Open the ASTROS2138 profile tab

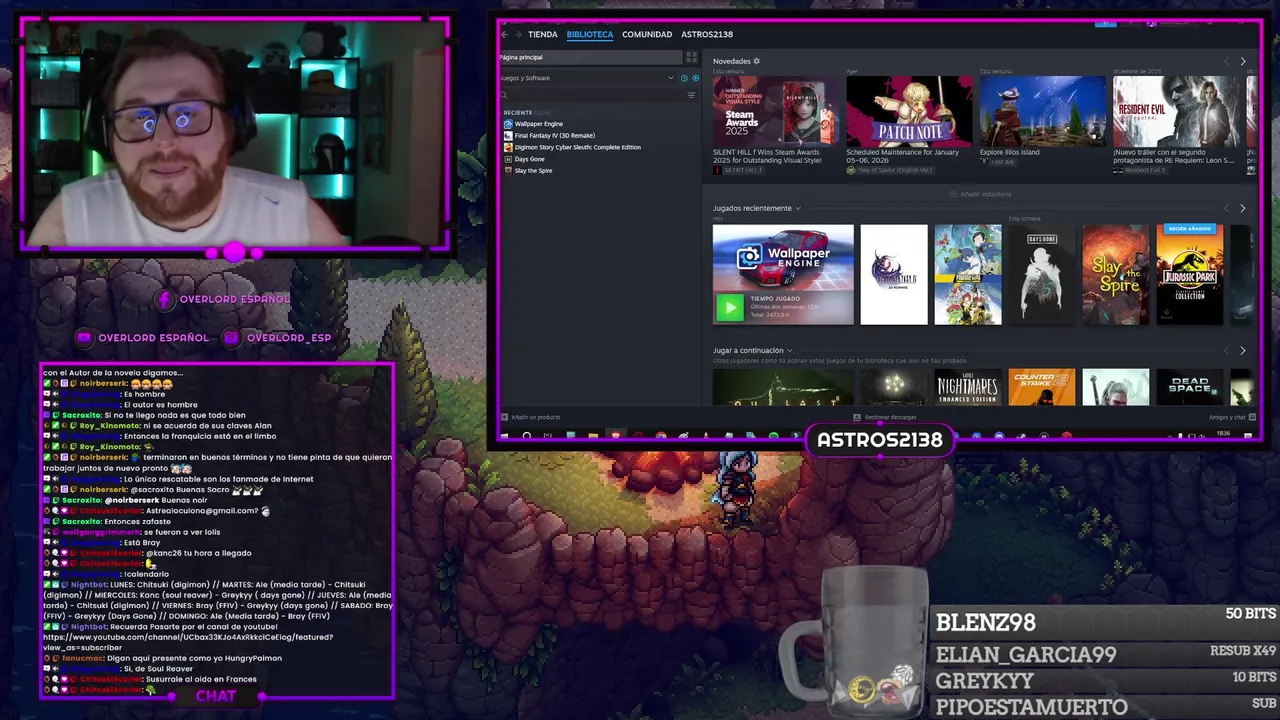coord(707,34)
